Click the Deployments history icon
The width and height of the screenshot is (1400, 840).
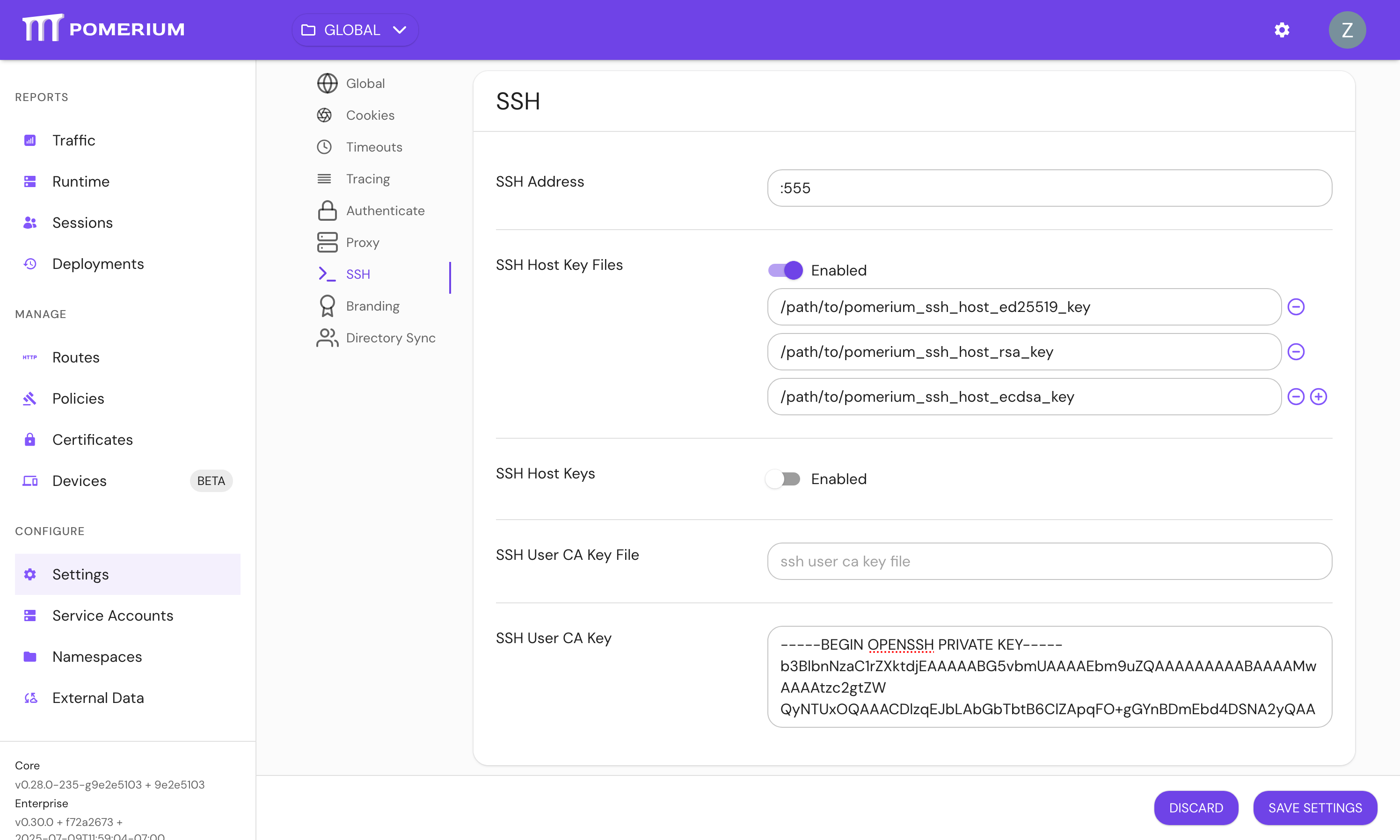click(30, 264)
